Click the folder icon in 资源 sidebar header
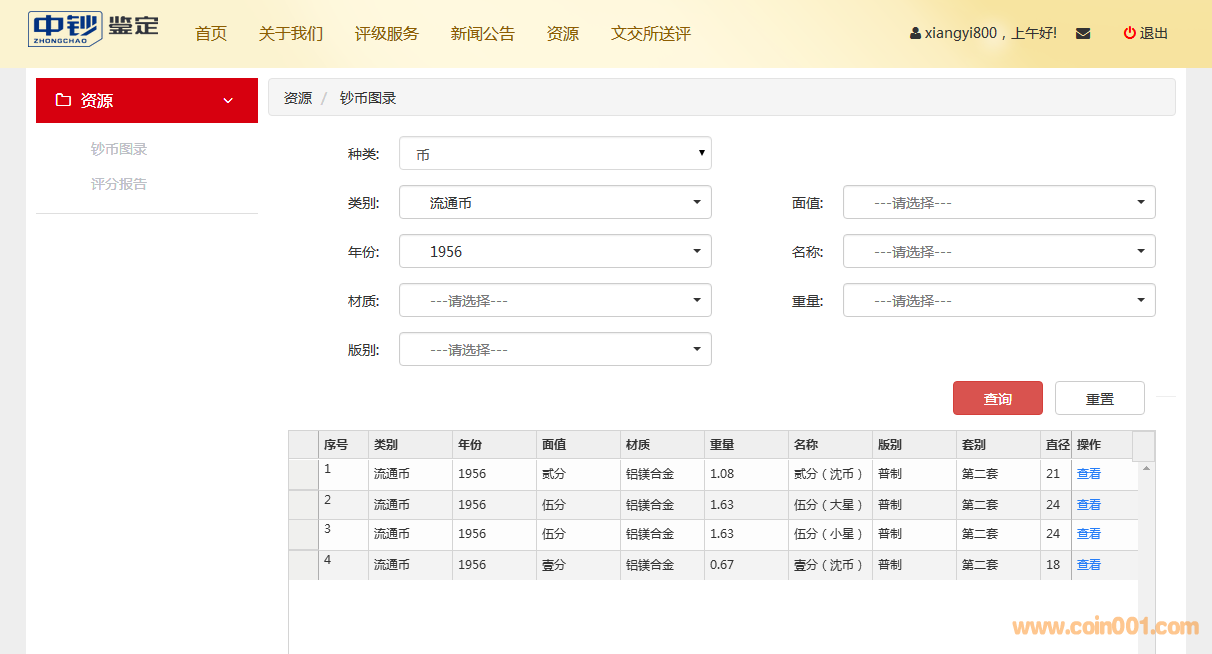 click(63, 100)
